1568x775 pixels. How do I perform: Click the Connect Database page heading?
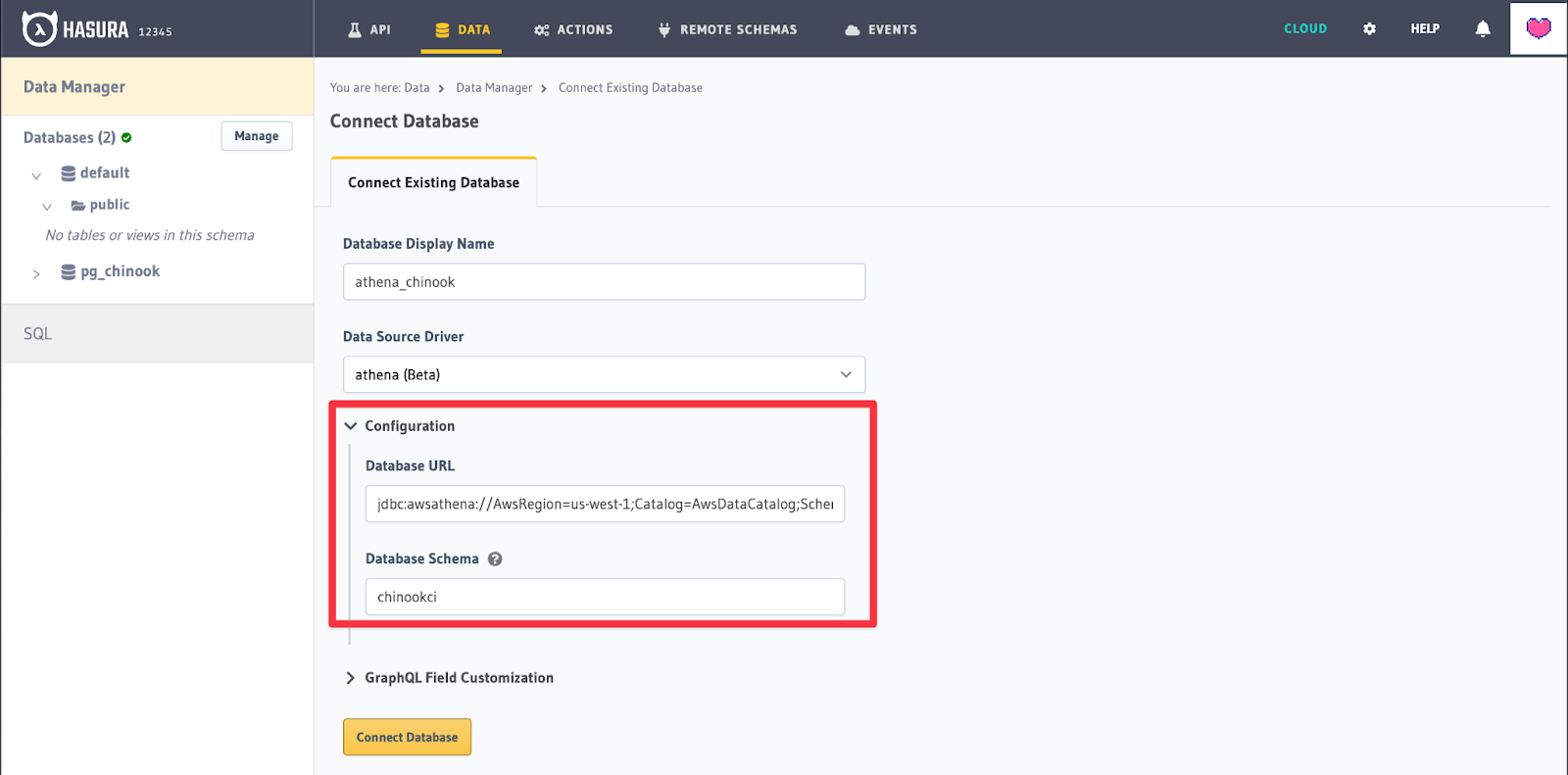(x=405, y=121)
